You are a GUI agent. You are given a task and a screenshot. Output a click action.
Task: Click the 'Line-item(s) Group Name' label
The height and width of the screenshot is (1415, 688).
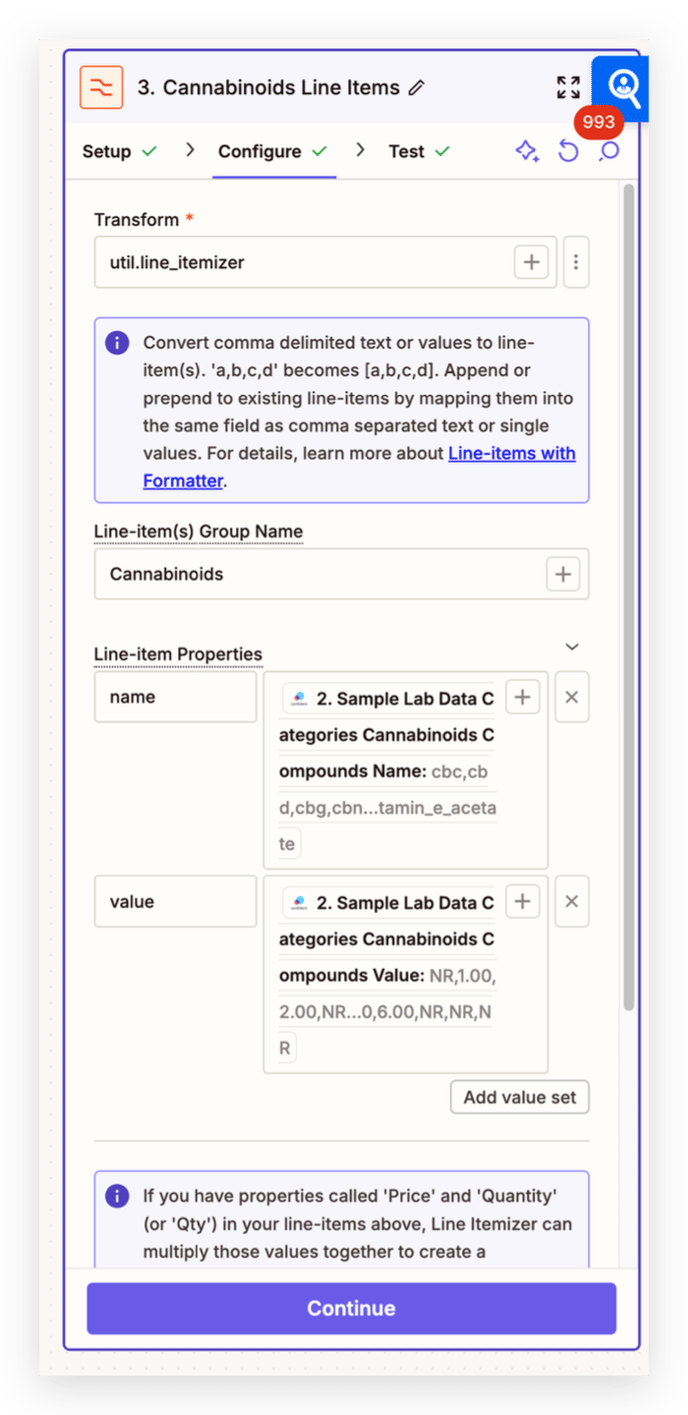[x=198, y=531]
